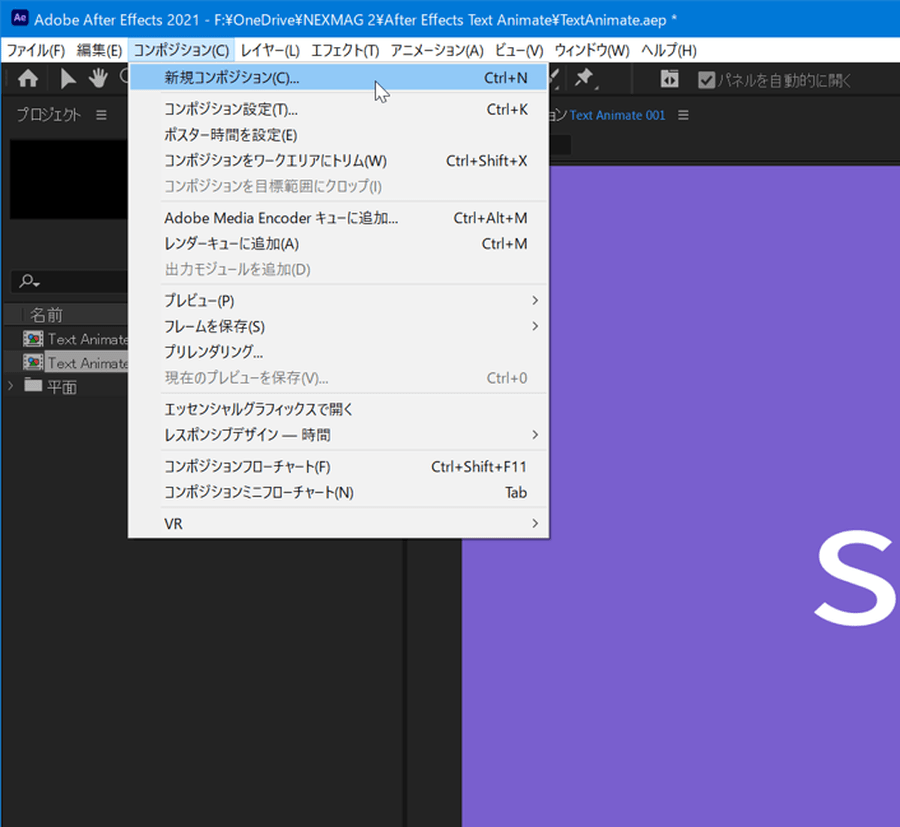Choose コンポジションミニフローチャート(N)
900x827 pixels.
[x=339, y=492]
